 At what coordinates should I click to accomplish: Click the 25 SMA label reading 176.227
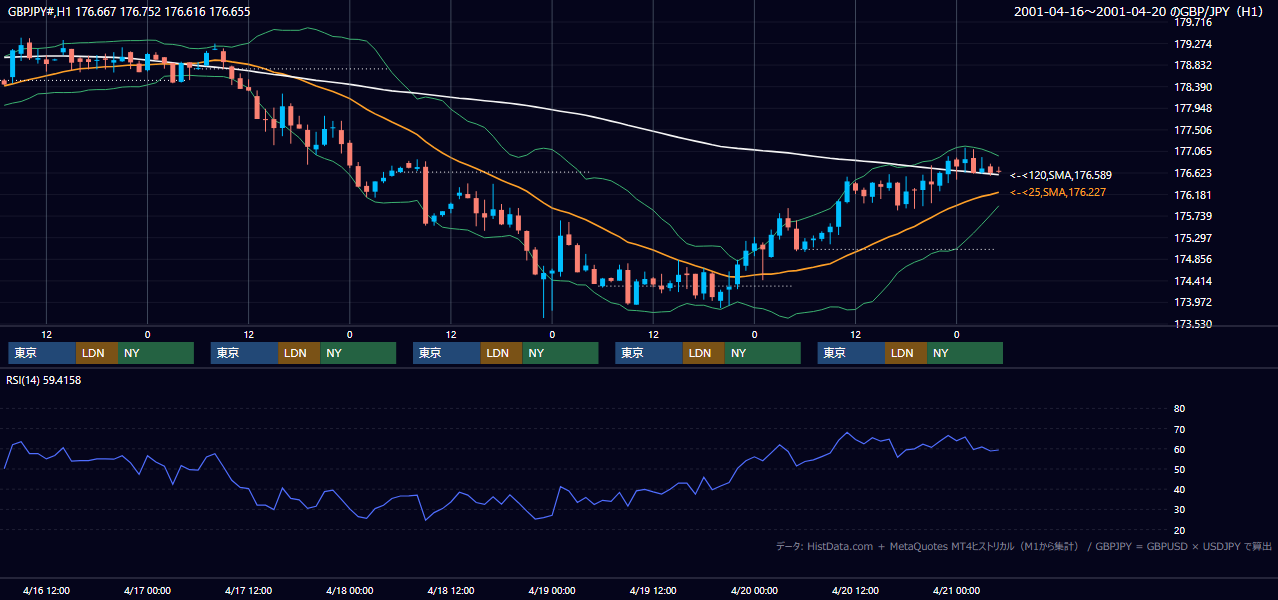[1058, 192]
